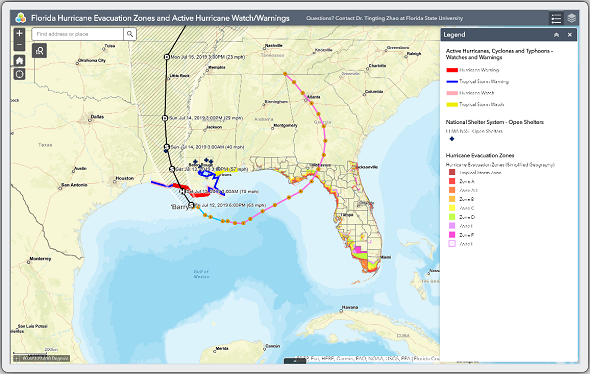This screenshot has width=590, height=374.
Task: Click the Zone B orange legend swatch
Action: (x=452, y=199)
